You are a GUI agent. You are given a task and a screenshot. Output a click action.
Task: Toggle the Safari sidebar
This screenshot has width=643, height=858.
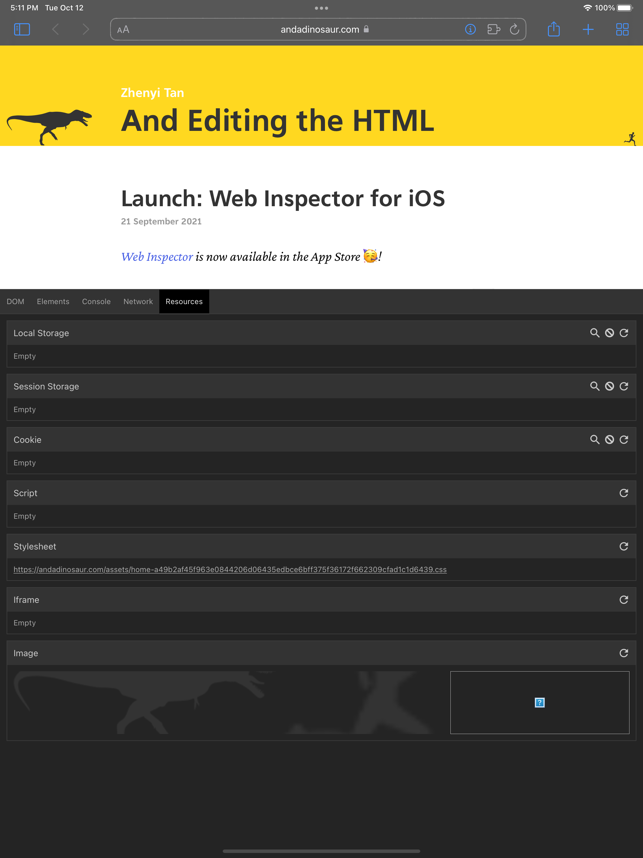pos(22,30)
